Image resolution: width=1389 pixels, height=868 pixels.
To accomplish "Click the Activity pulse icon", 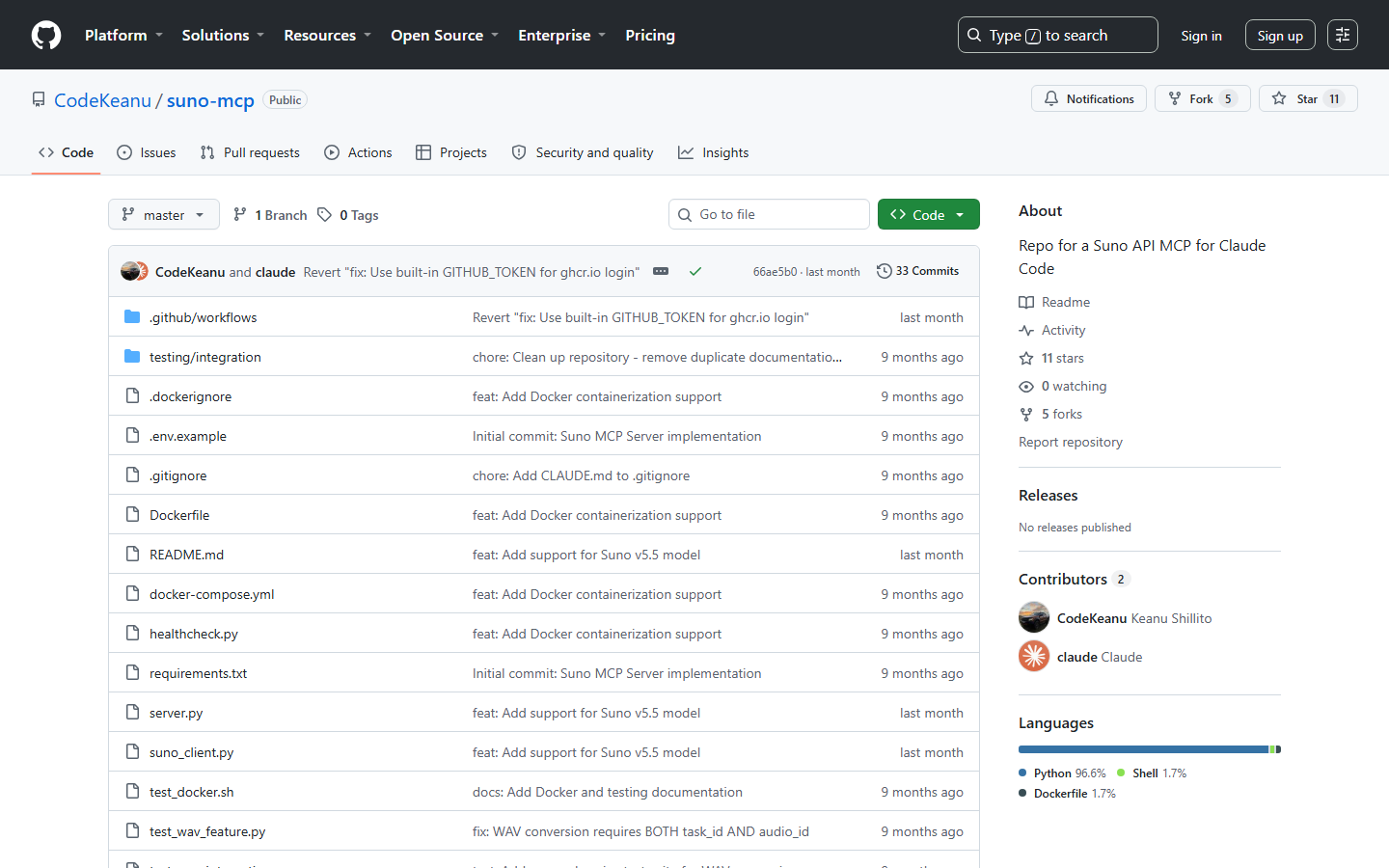I will pyautogui.click(x=1026, y=330).
